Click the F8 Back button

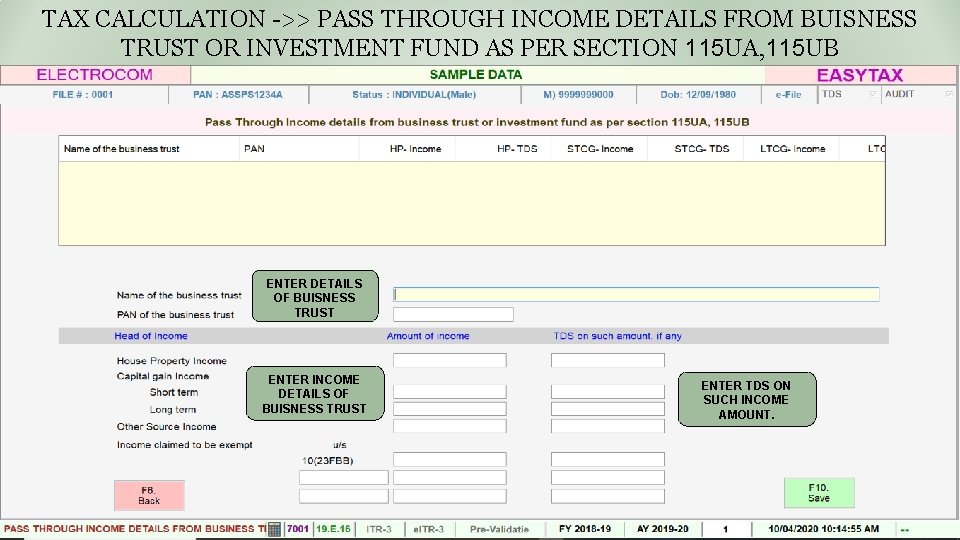pos(149,495)
